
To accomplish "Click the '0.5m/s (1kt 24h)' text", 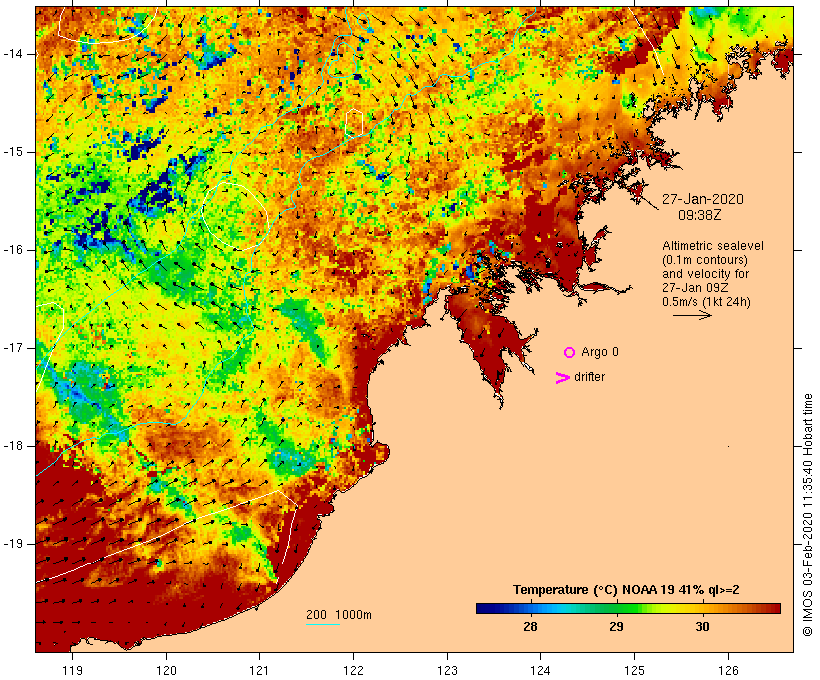I will coord(706,302).
